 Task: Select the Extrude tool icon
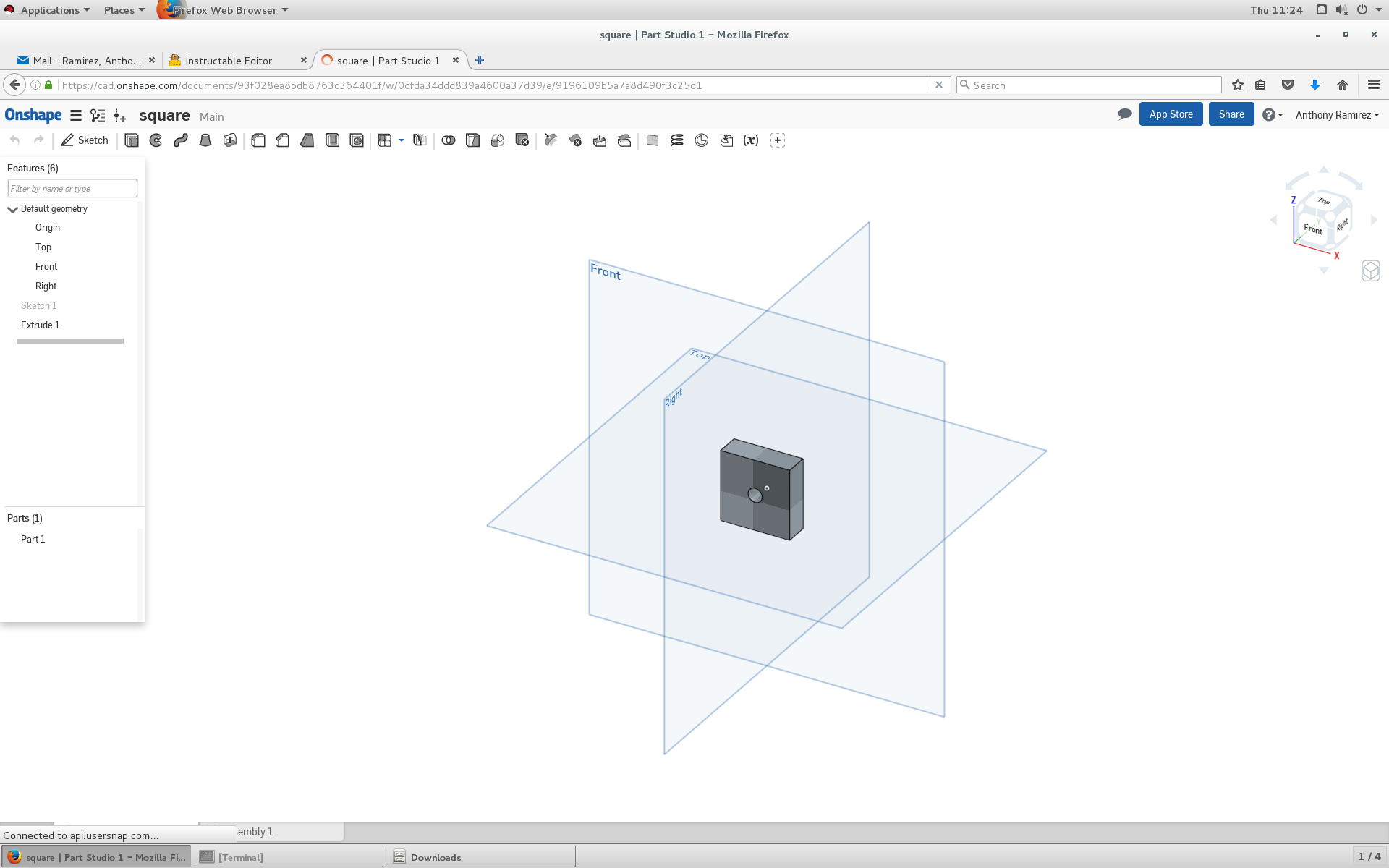point(132,140)
